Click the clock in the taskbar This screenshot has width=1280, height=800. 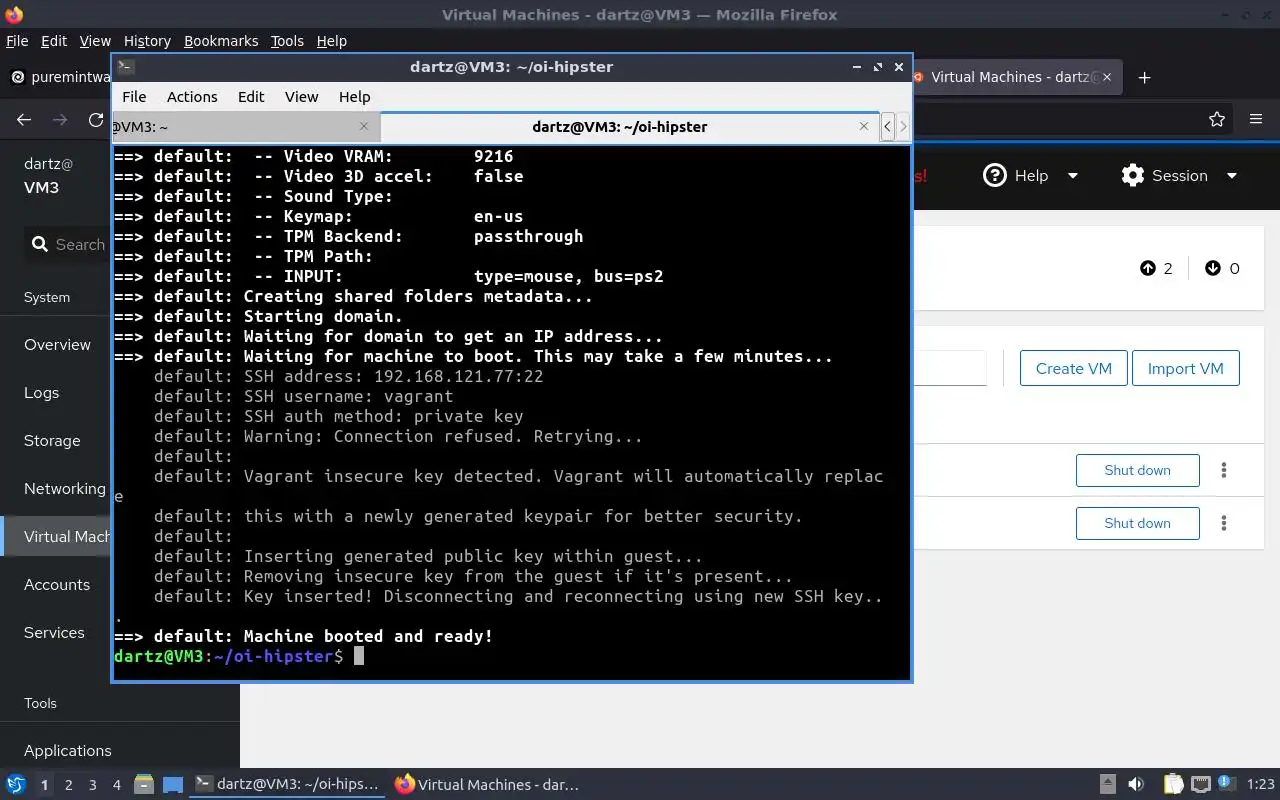click(x=1260, y=785)
